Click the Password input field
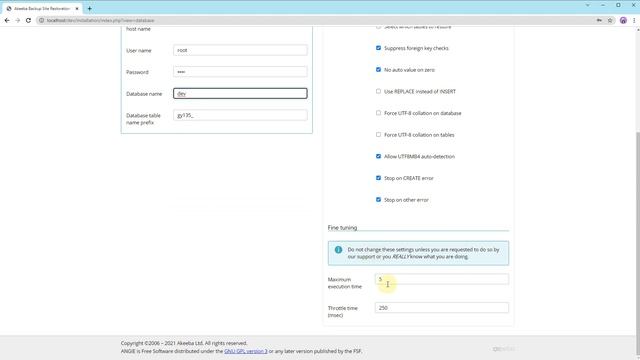This screenshot has height=360, width=640. (x=240, y=72)
